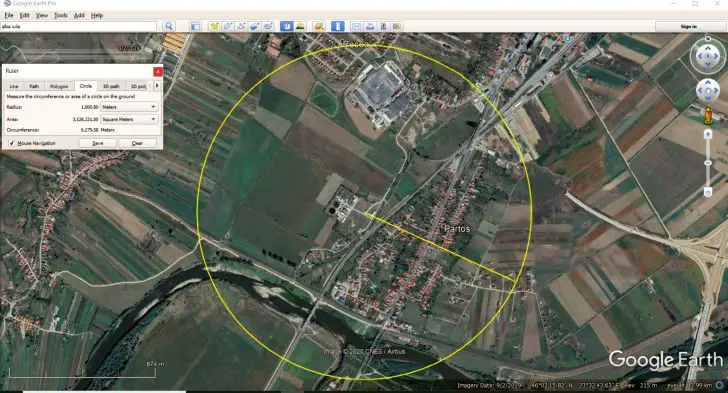The image size is (728, 393).
Task: Add a placemark with the pushpin icon
Action: coord(214,26)
